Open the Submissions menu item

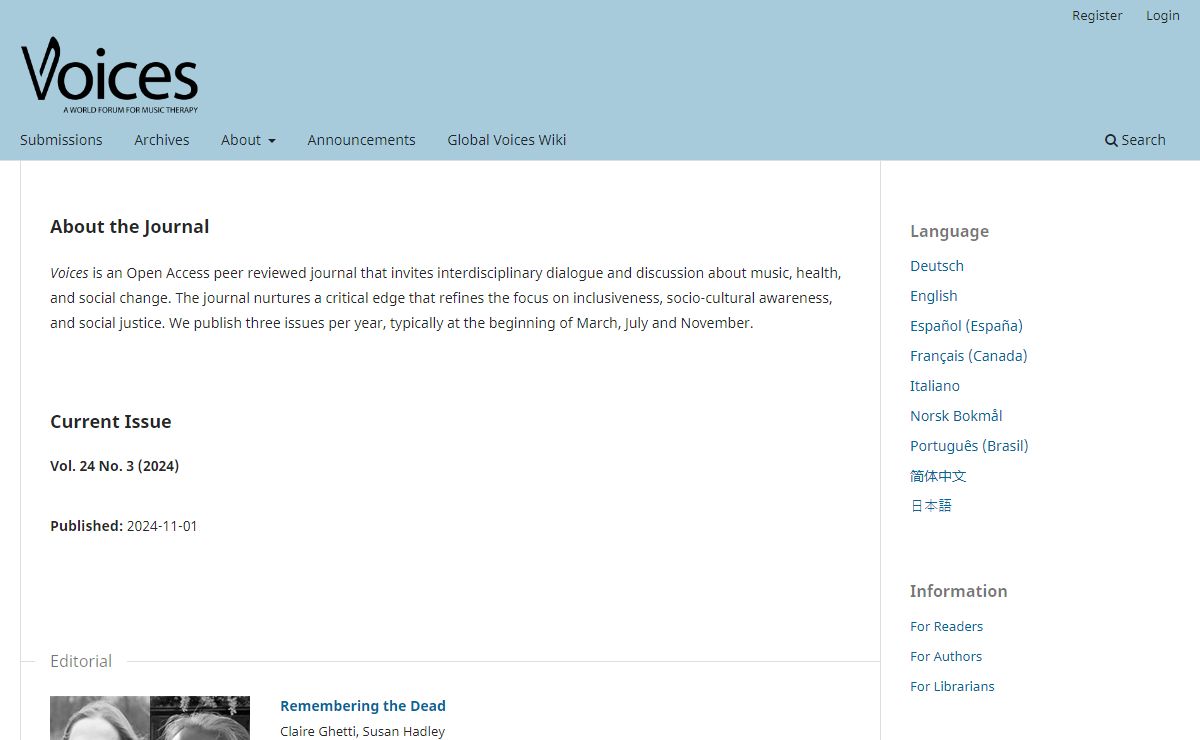click(61, 140)
